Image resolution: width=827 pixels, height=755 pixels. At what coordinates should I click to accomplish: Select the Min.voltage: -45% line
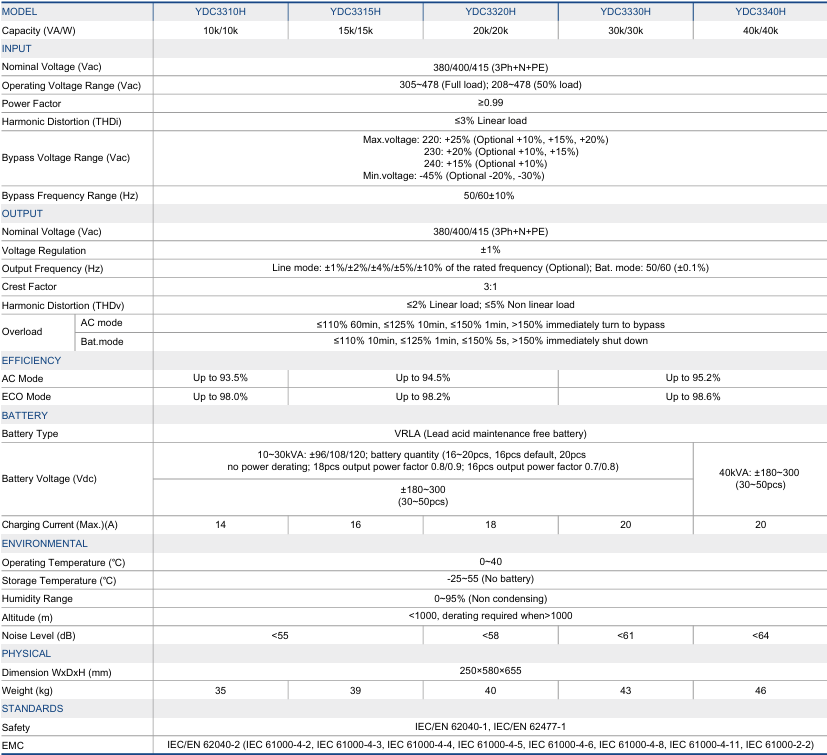[454, 175]
